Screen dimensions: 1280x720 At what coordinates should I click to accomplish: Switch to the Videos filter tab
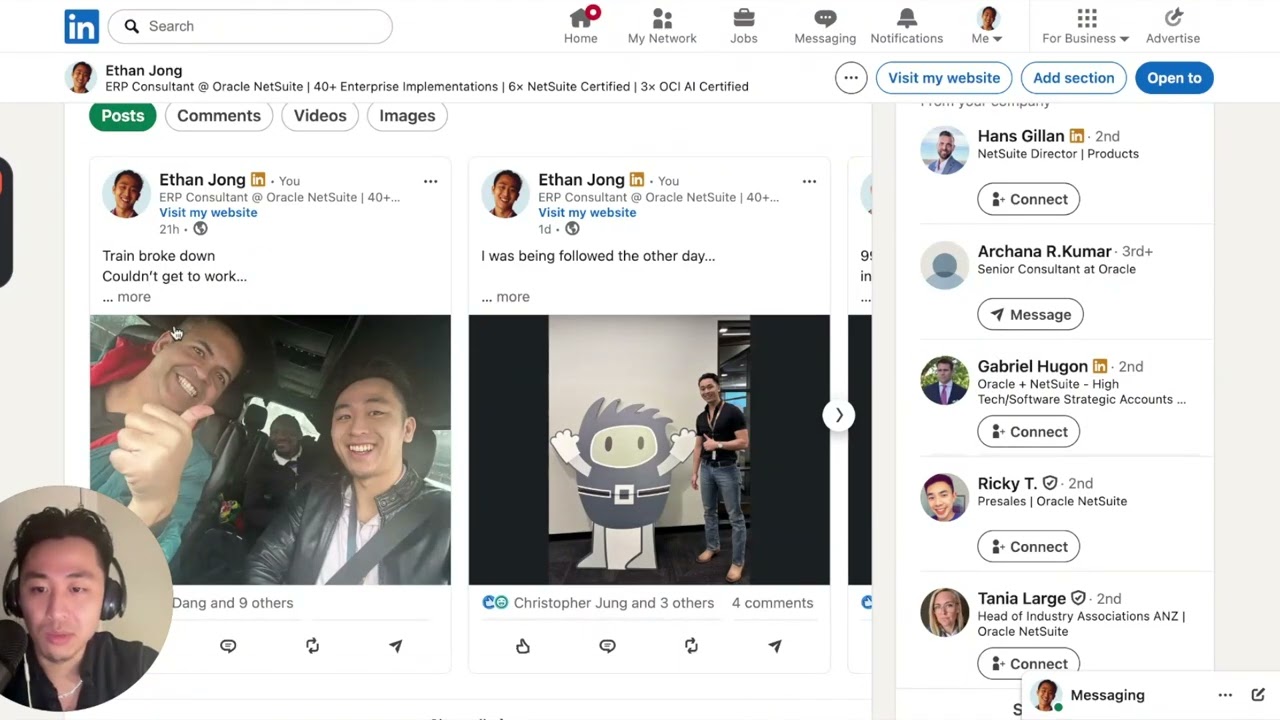click(x=320, y=116)
